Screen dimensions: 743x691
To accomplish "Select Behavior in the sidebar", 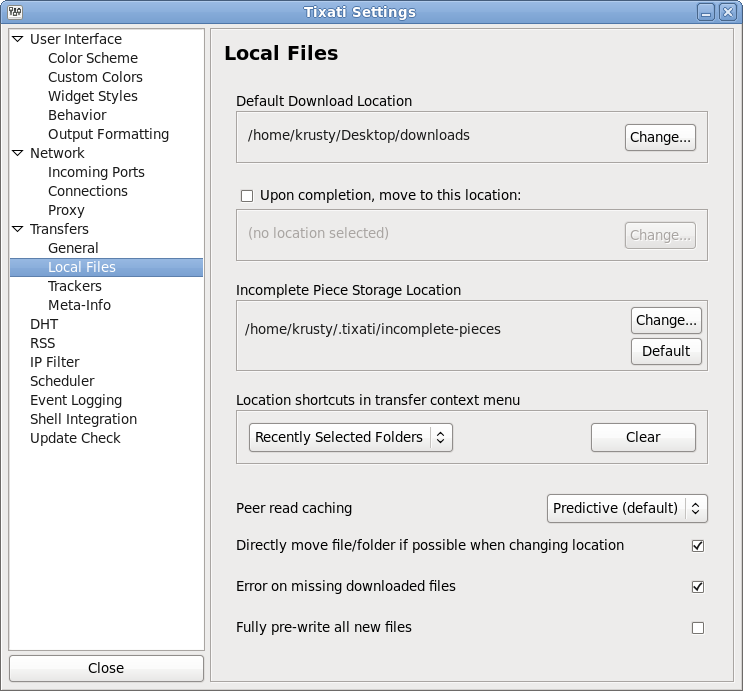I will (77, 115).
